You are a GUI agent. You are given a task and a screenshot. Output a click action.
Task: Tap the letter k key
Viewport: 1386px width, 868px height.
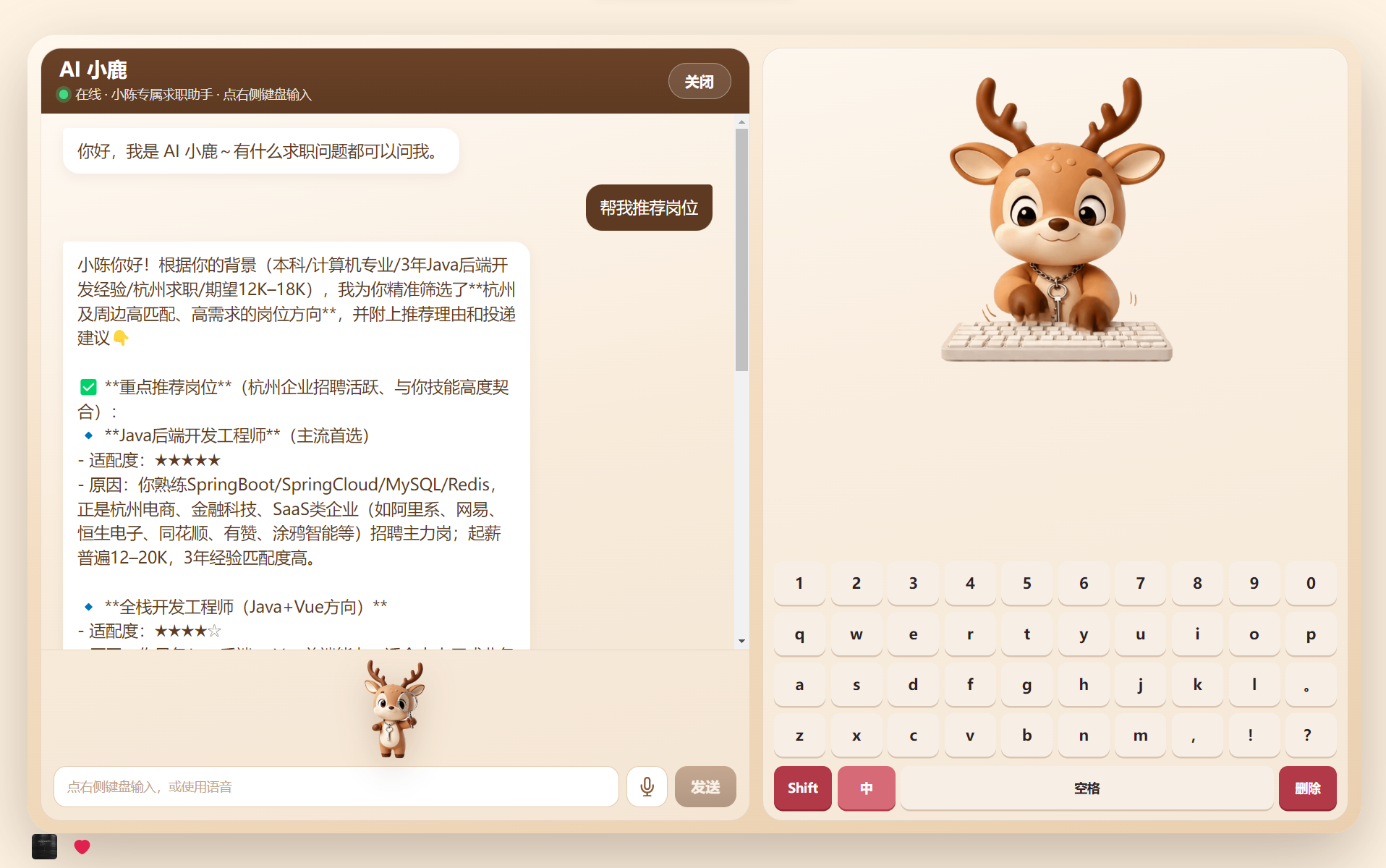pos(1197,684)
